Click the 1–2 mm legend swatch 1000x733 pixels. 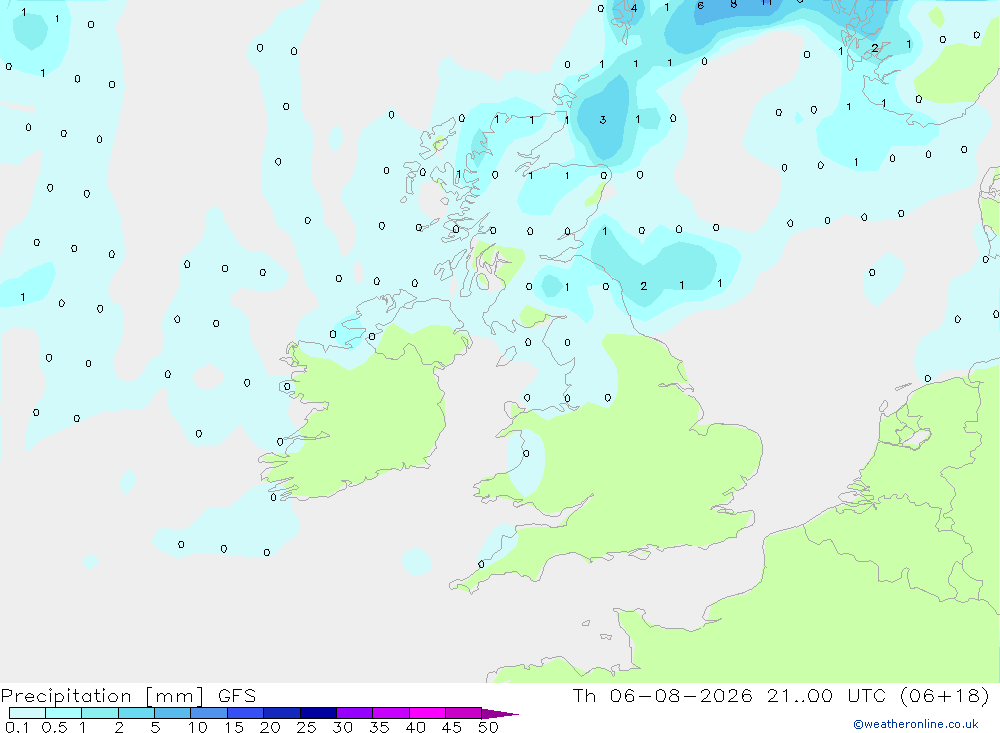pyautogui.click(x=99, y=713)
